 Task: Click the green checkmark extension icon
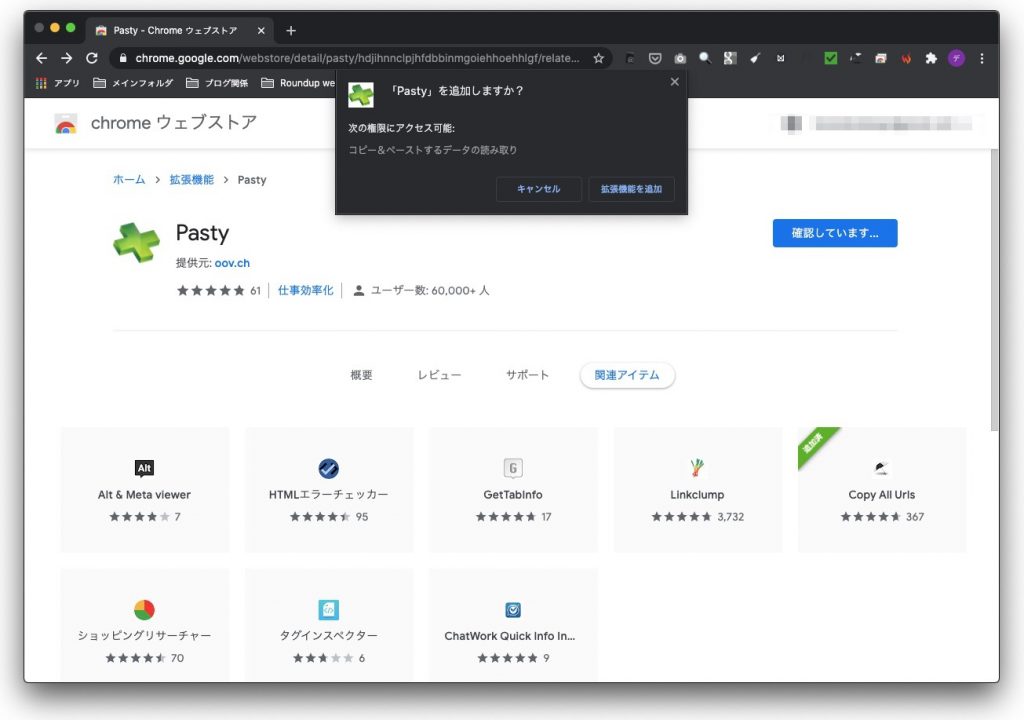(831, 58)
